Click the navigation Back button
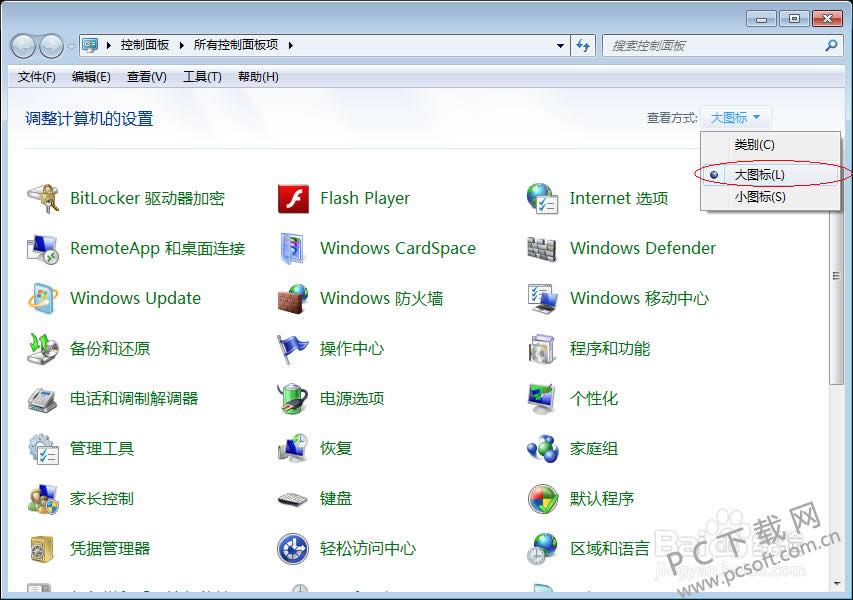This screenshot has width=853, height=600. click(21, 44)
